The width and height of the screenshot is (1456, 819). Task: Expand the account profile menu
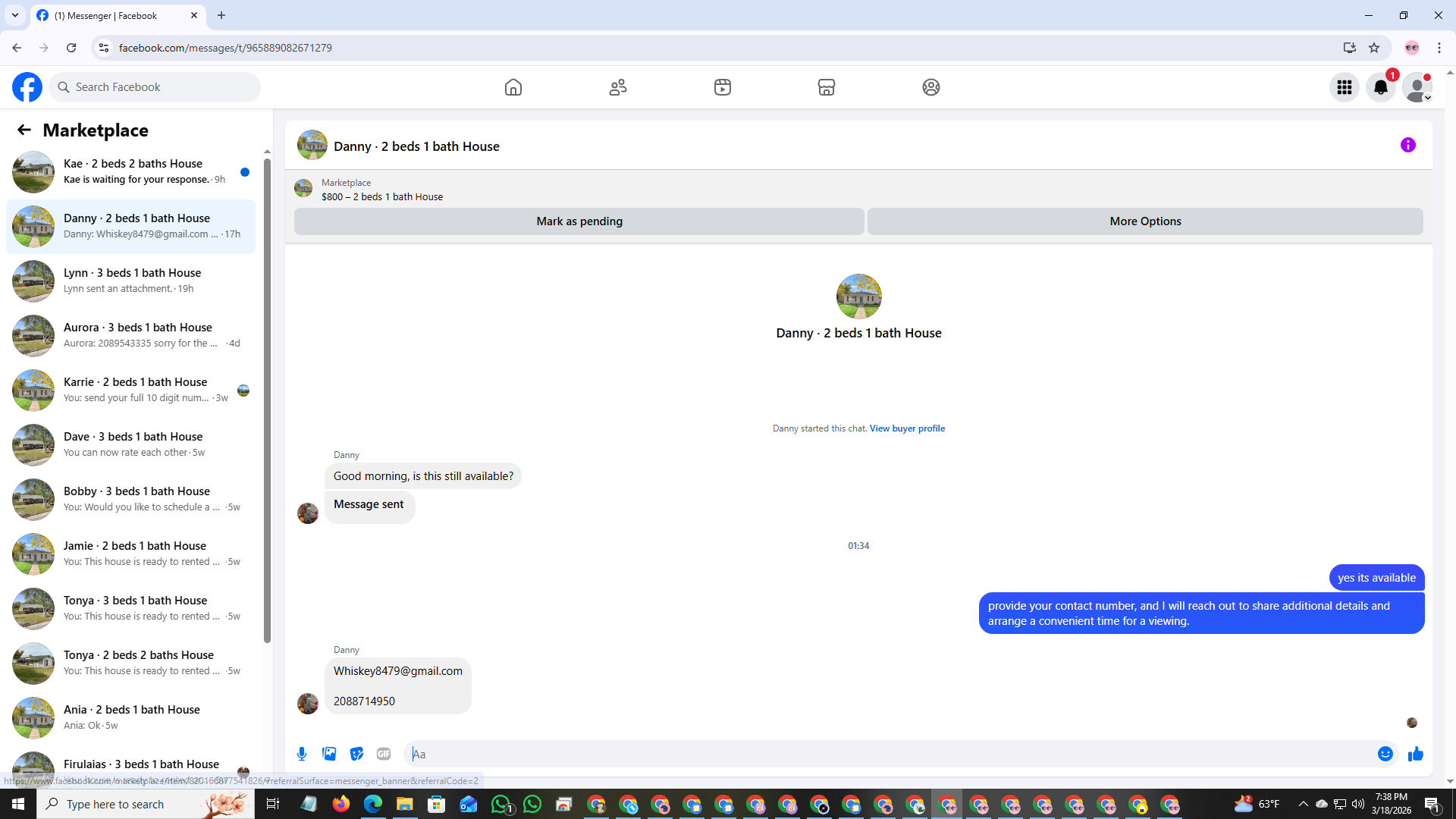point(1417,87)
